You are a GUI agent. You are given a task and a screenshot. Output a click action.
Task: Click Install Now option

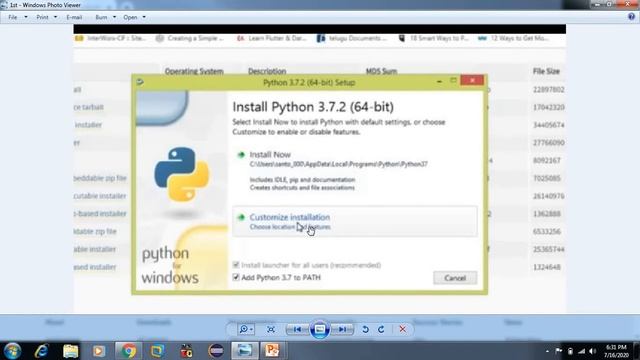pos(270,155)
